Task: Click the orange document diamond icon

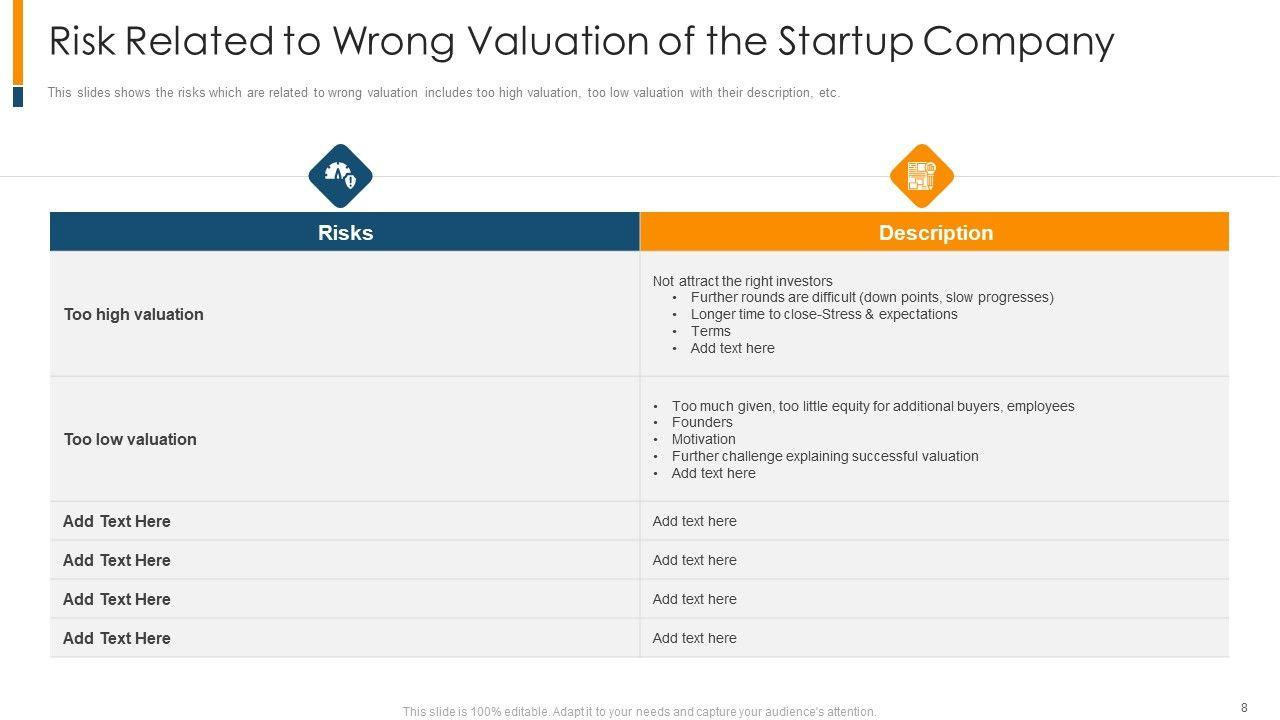Action: (921, 176)
